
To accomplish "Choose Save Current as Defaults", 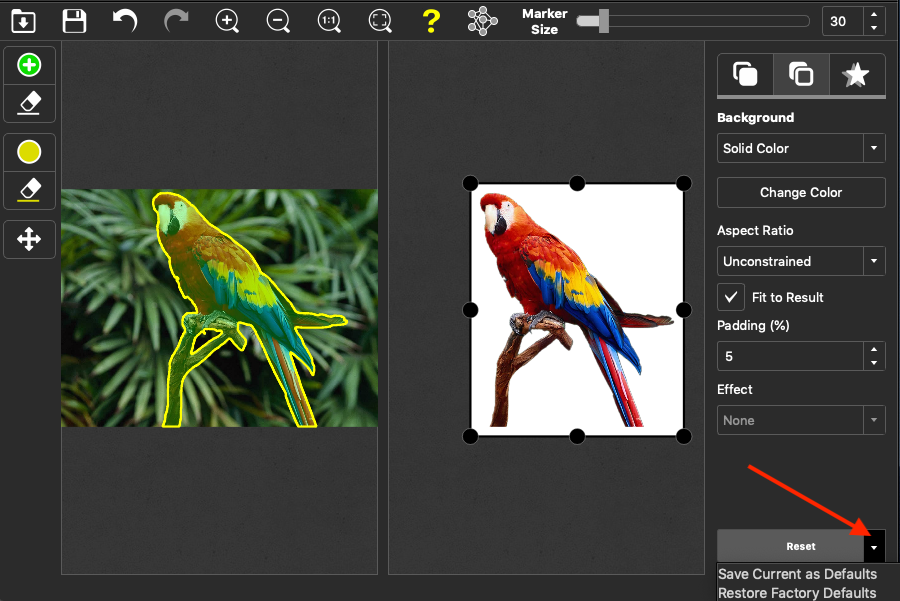I will click(x=797, y=574).
